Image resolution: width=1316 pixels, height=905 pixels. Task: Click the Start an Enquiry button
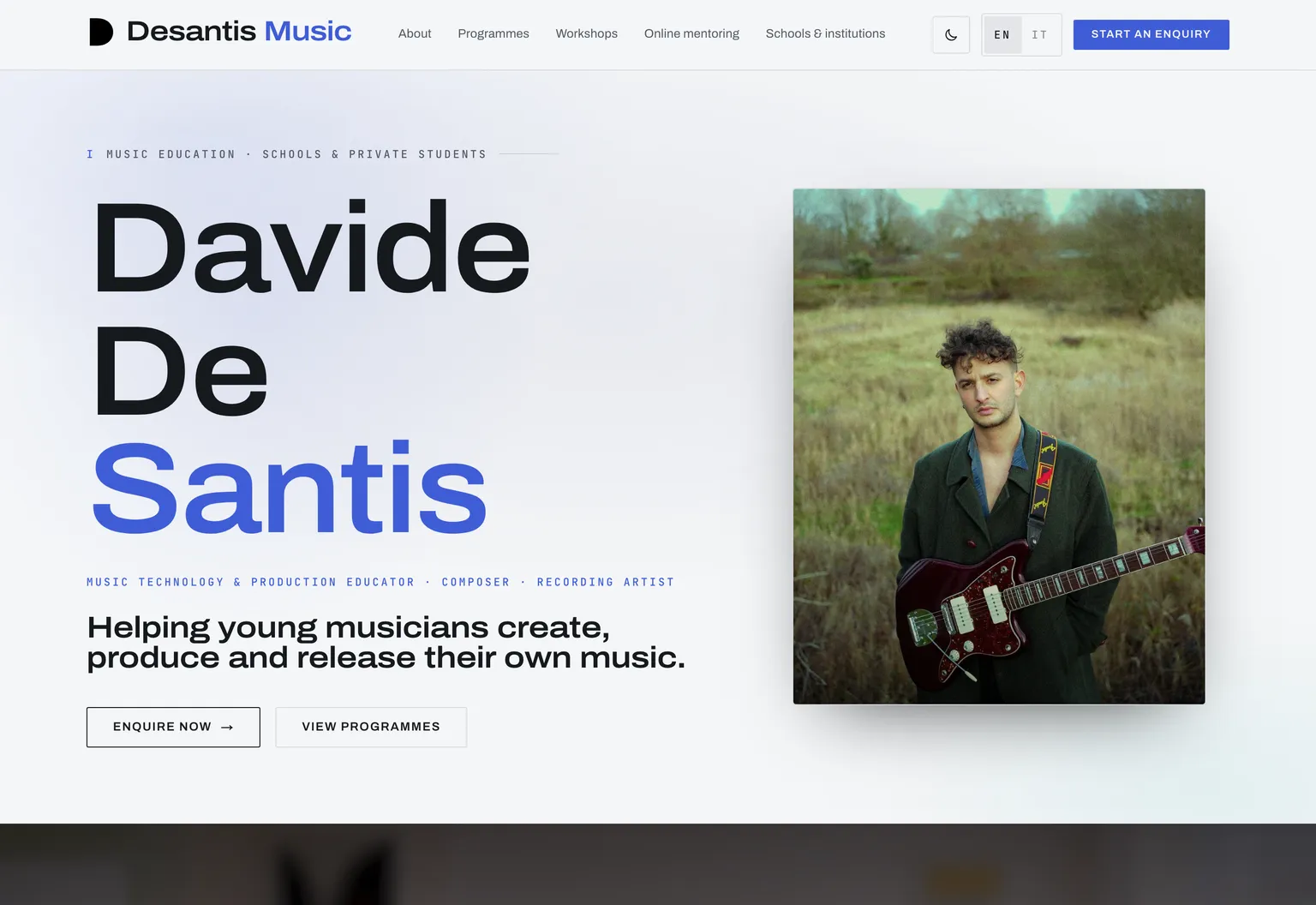[1151, 34]
